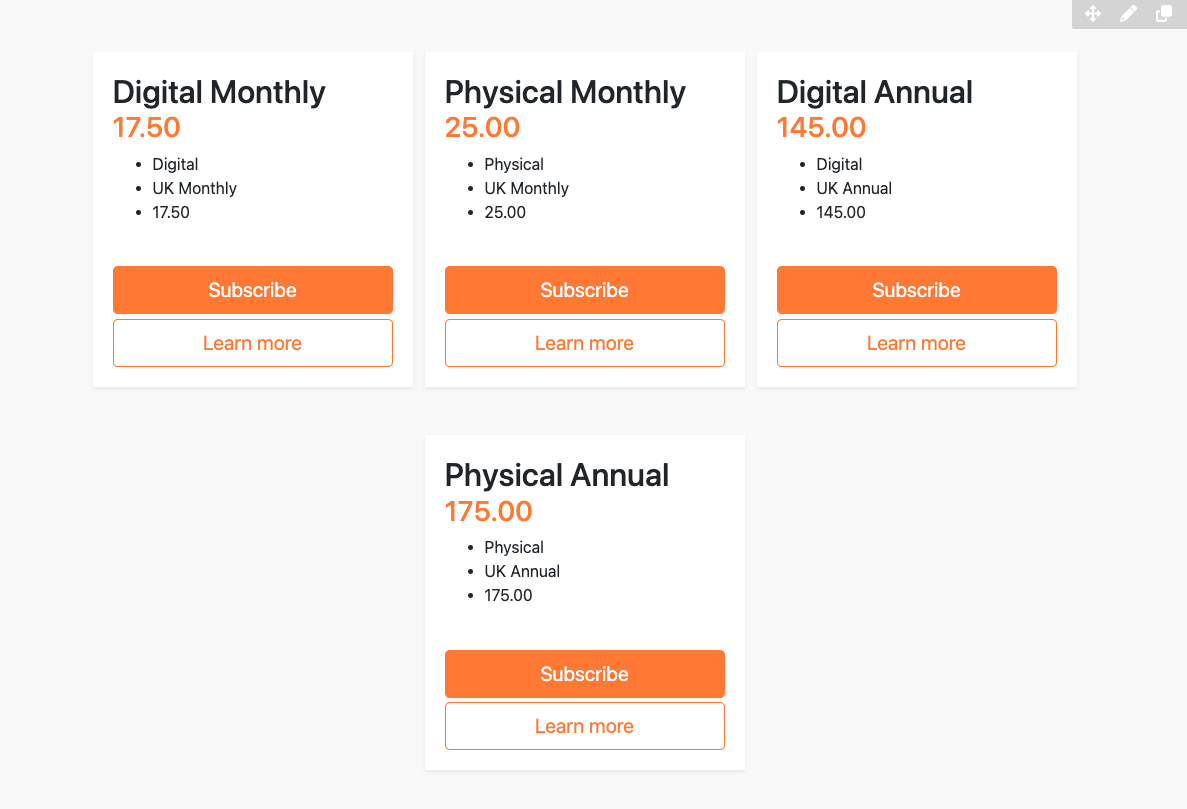Learn more about Physical Monthly
The width and height of the screenshot is (1187, 809).
pos(584,343)
